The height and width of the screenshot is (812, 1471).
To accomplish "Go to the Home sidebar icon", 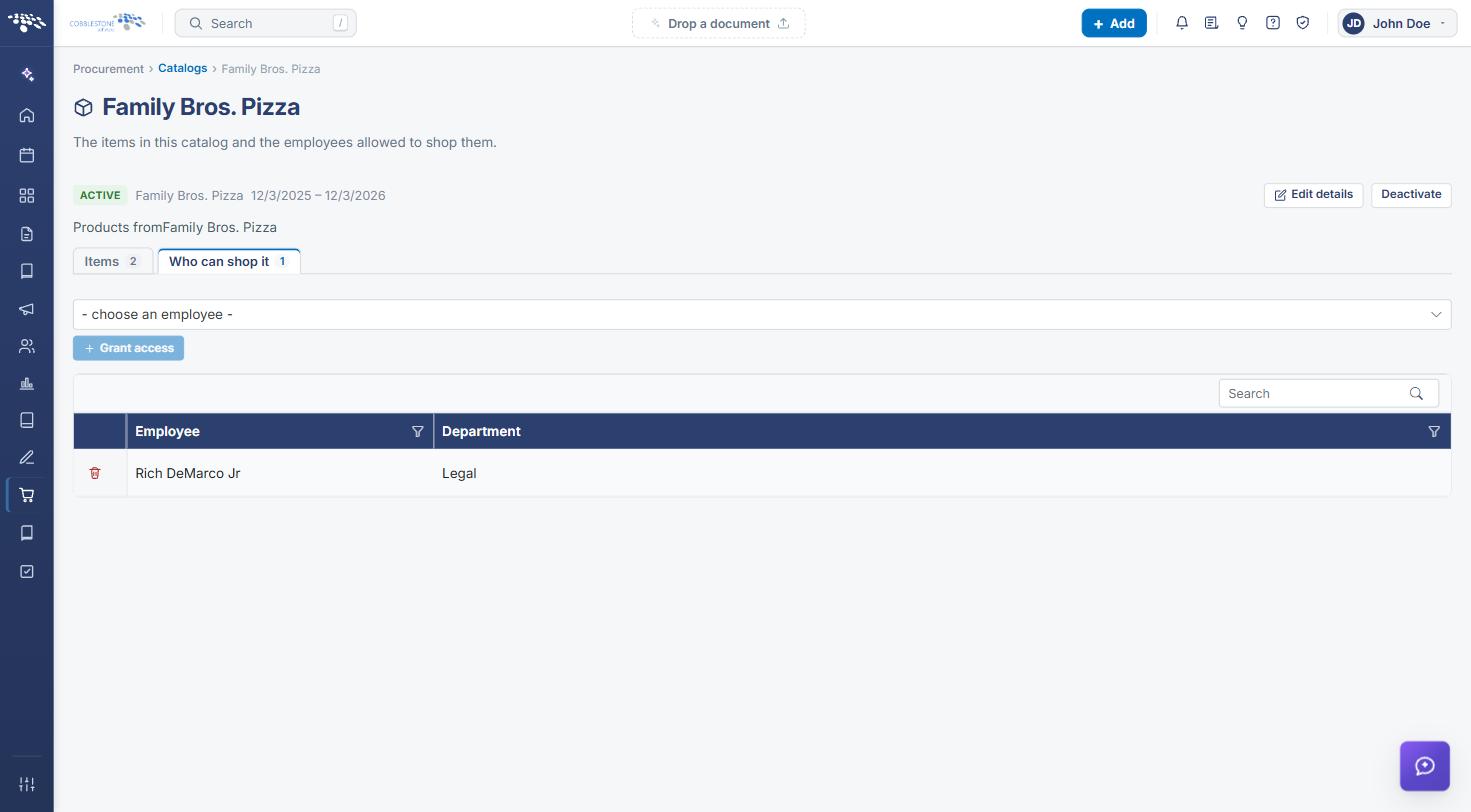I will pos(27,115).
